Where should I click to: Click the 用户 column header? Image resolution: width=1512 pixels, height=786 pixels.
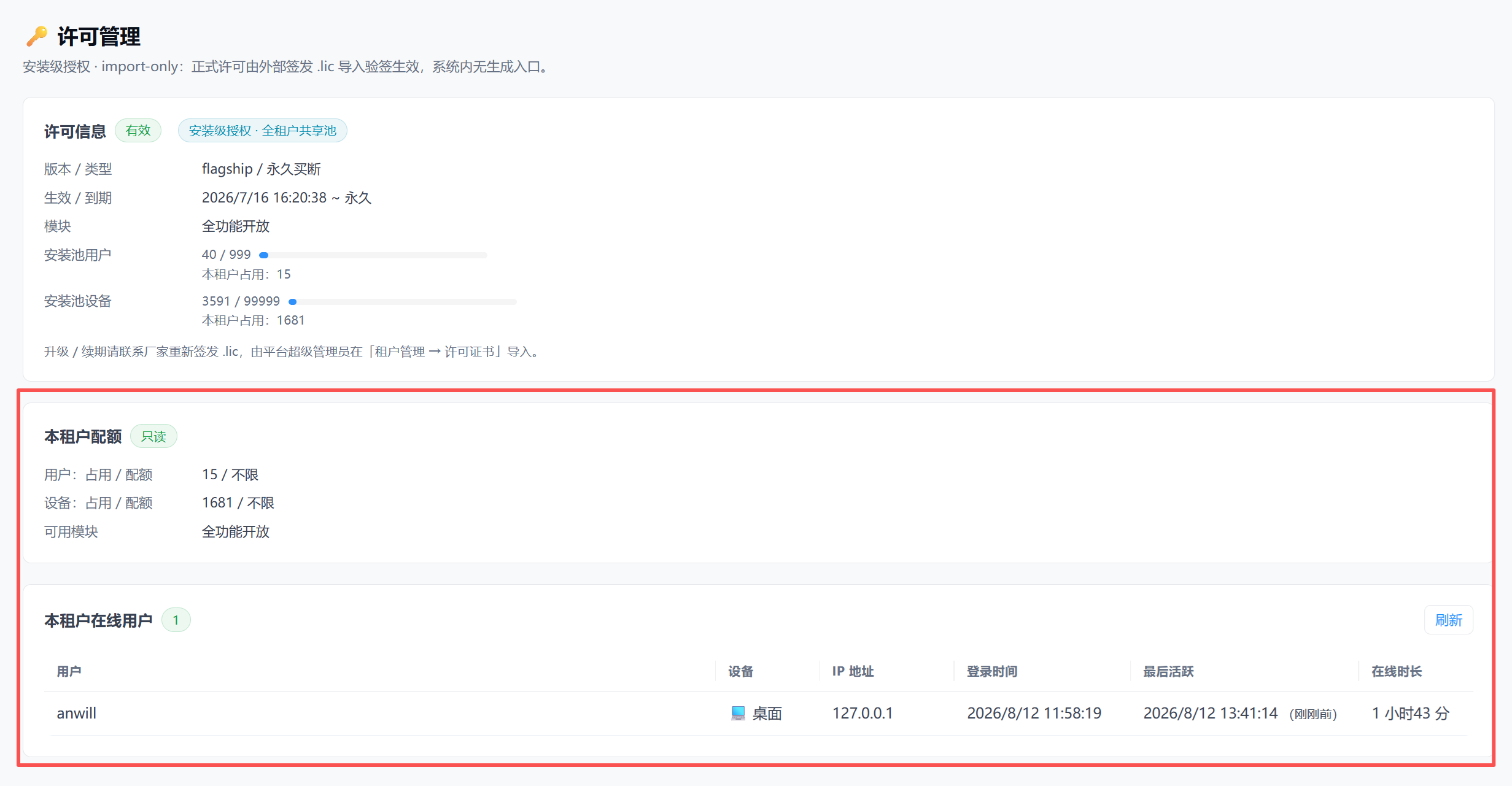point(69,671)
